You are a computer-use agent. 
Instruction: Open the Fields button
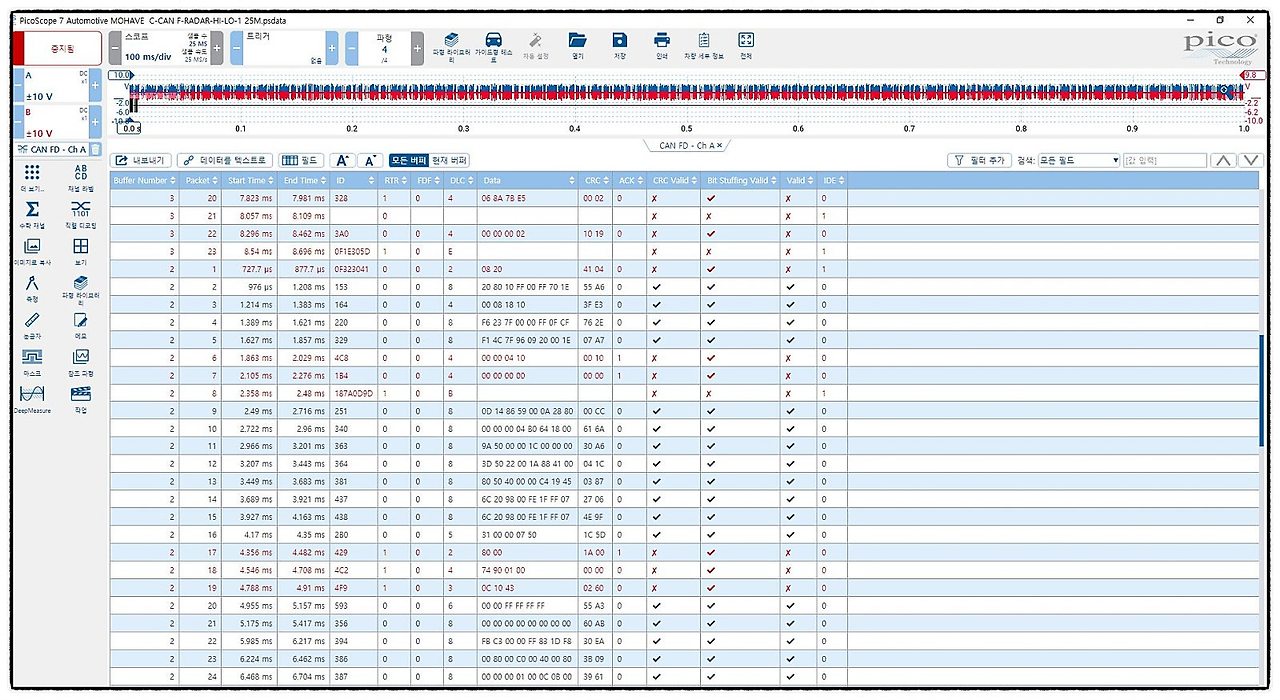coord(302,160)
